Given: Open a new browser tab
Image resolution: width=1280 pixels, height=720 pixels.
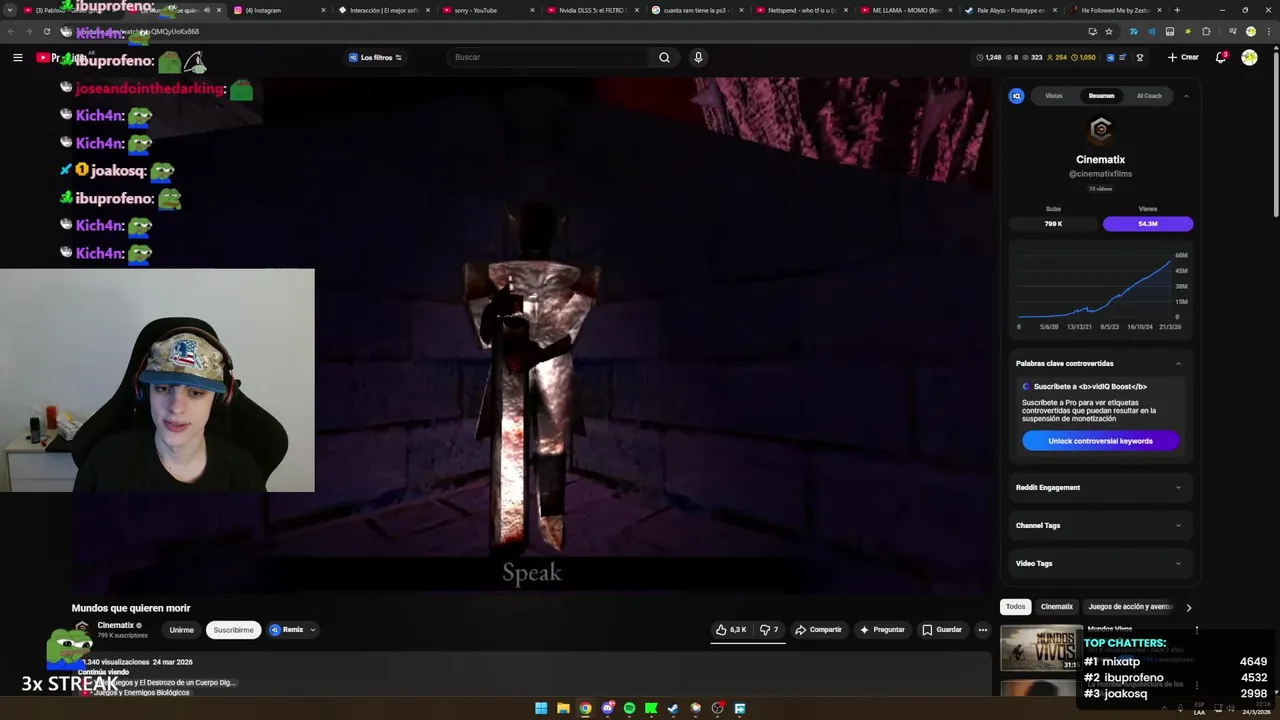Looking at the screenshot, I should [1177, 10].
